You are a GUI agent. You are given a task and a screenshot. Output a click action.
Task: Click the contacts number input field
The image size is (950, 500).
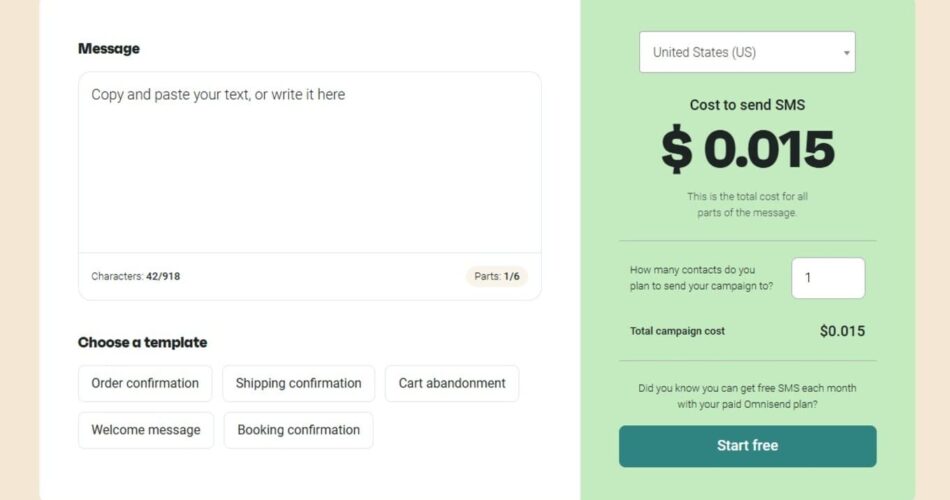(828, 278)
